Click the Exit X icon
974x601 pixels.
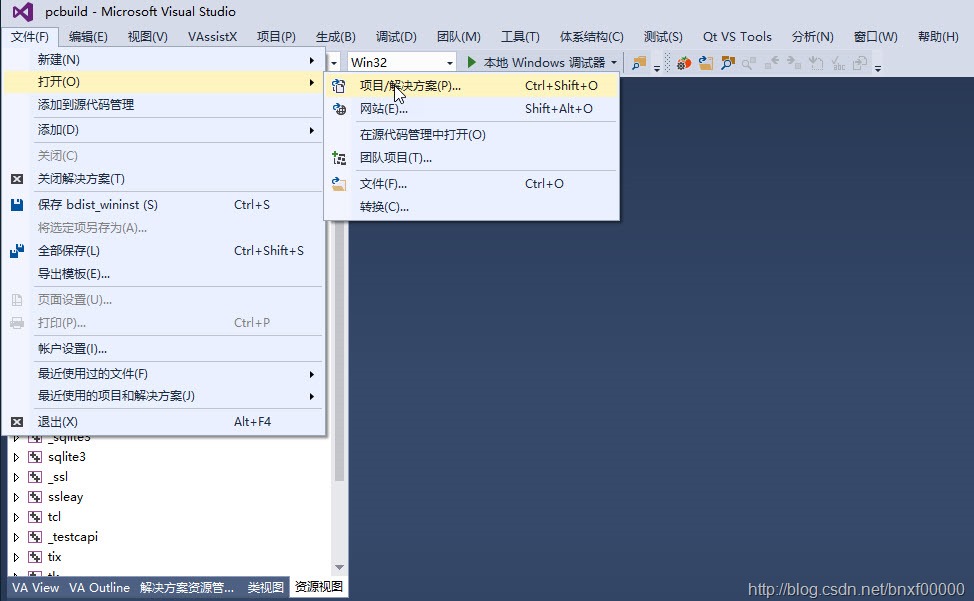pyautogui.click(x=17, y=422)
